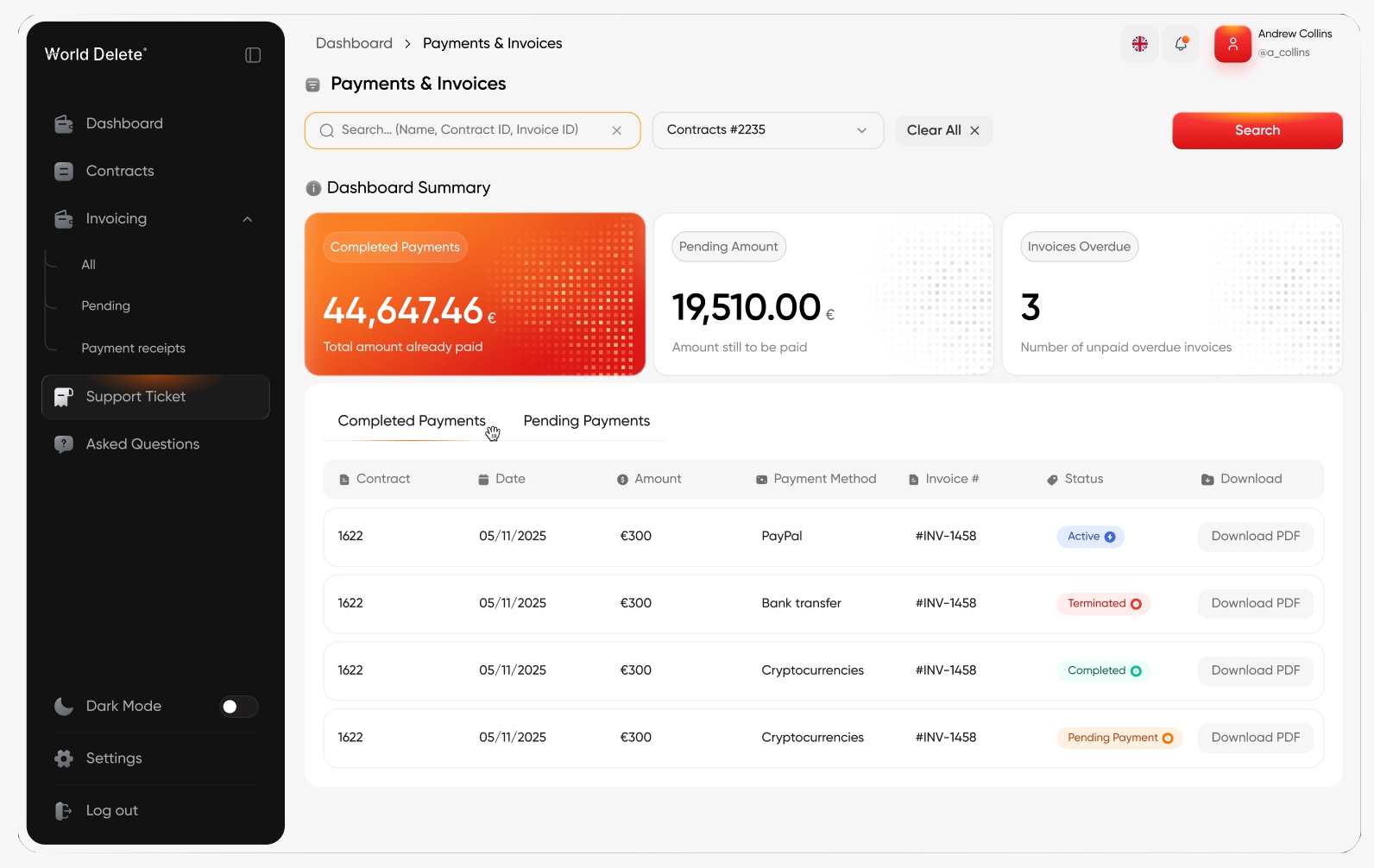1374x868 pixels.
Task: Collapse the Invoicing submenu chevron
Action: [248, 219]
